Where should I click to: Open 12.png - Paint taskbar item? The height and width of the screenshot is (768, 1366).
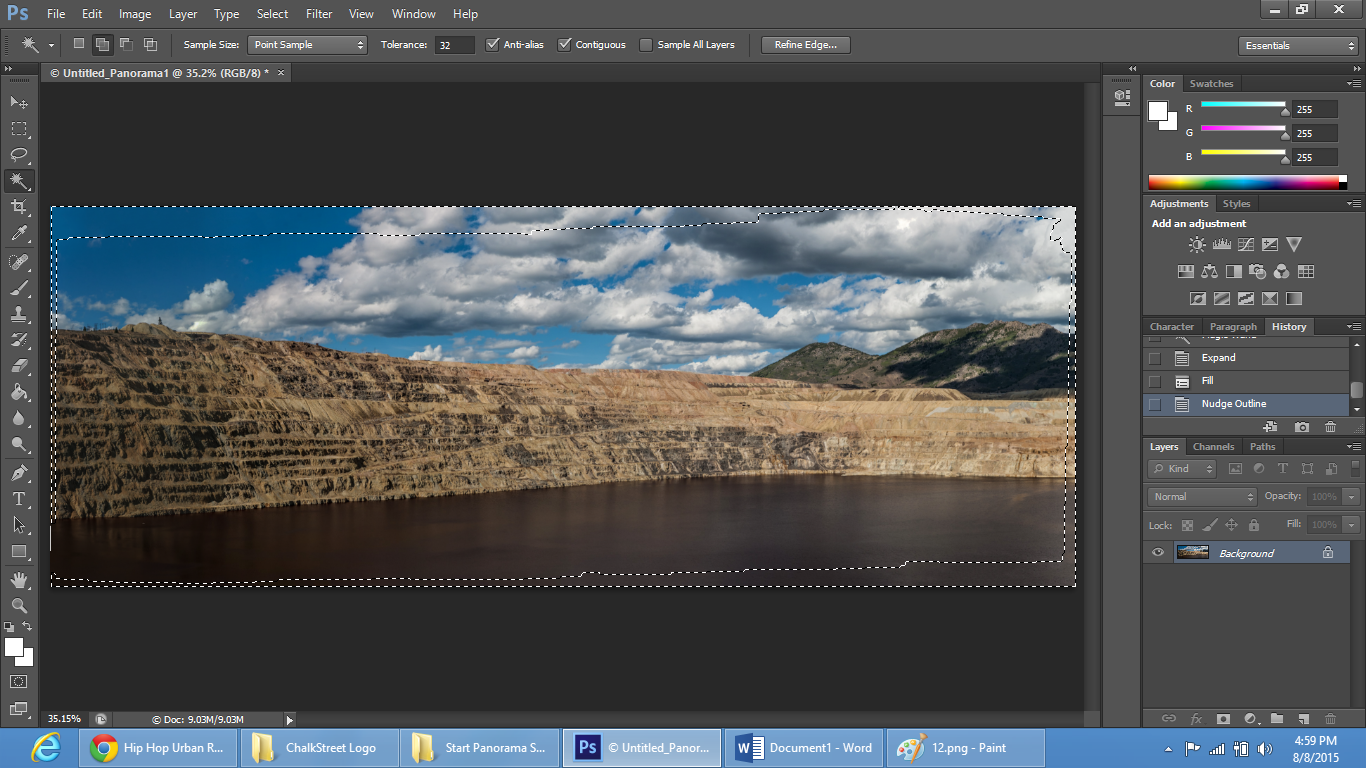click(967, 748)
